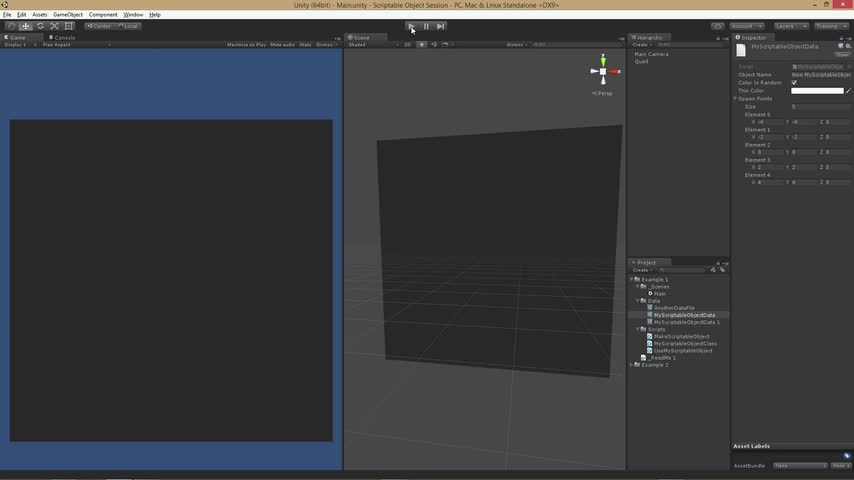Open the Layers dropdown

[790, 26]
